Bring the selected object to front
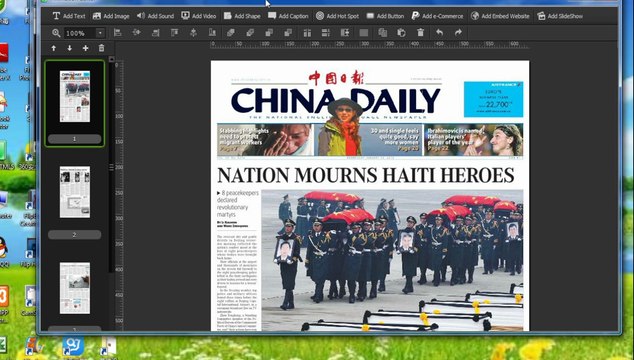The width and height of the screenshot is (634, 360). pos(231,33)
